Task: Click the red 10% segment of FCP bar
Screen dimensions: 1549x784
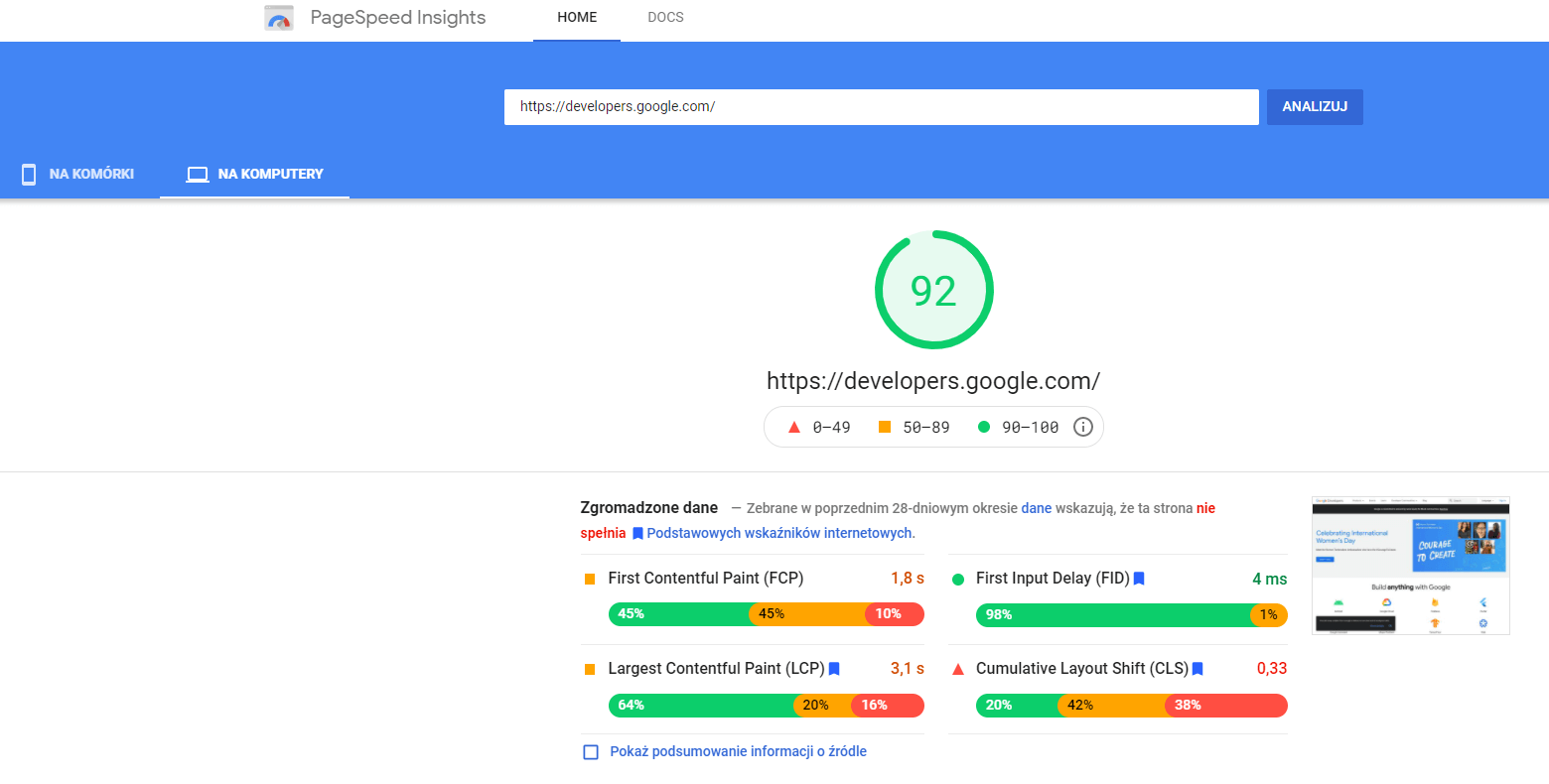Action: [x=895, y=614]
